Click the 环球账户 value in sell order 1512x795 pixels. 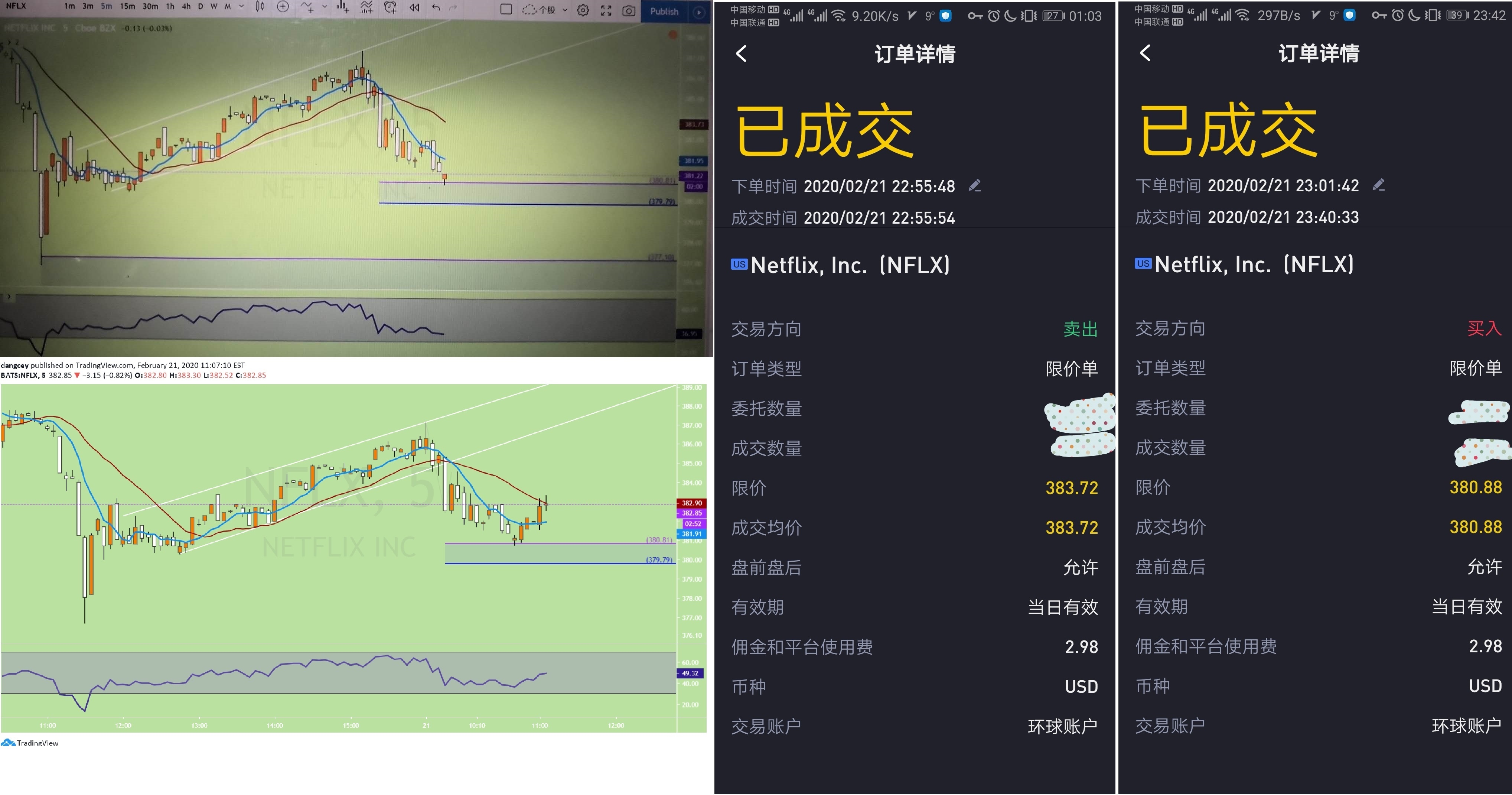pyautogui.click(x=1063, y=726)
